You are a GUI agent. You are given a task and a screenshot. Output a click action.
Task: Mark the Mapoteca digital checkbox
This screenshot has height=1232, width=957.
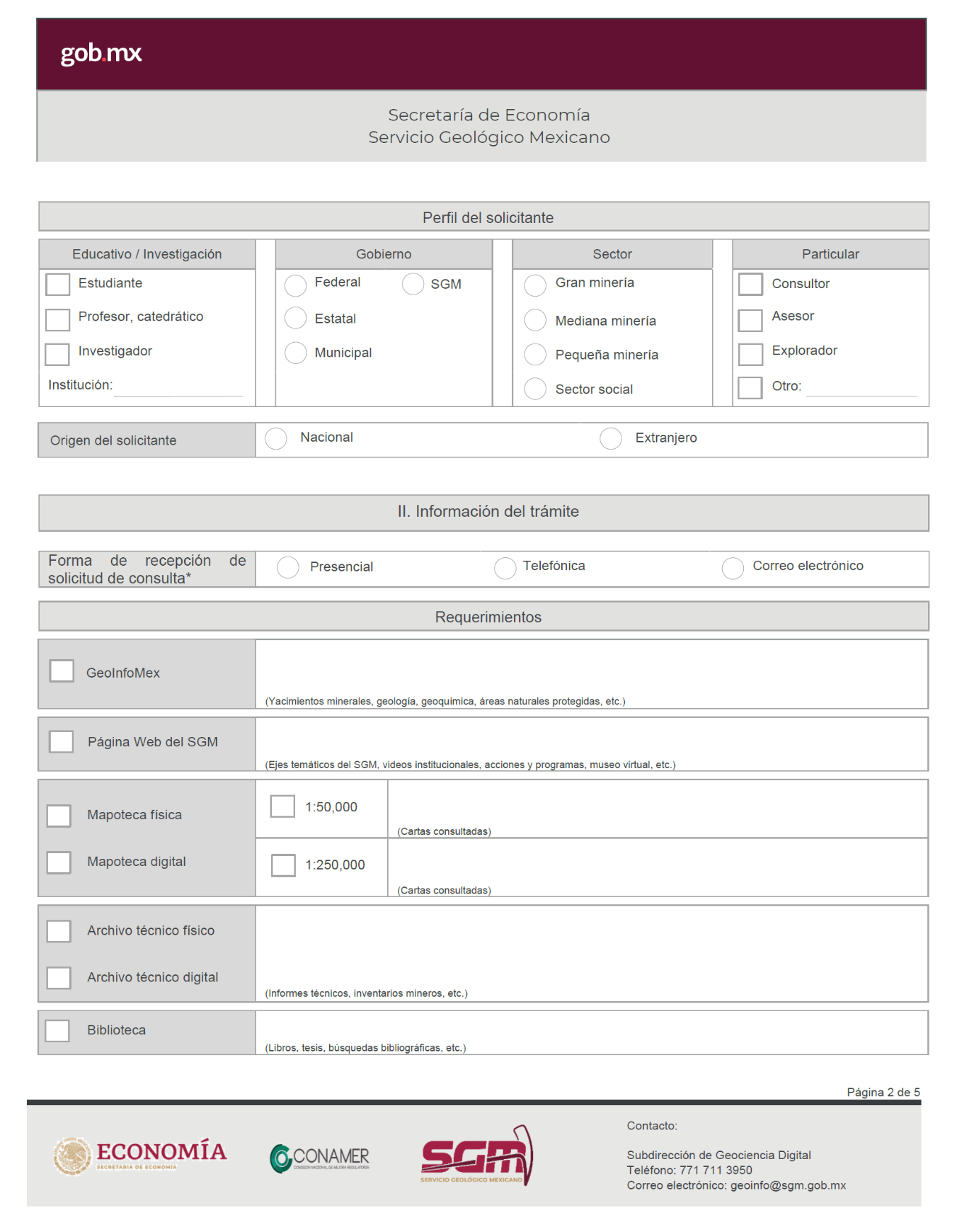59,862
